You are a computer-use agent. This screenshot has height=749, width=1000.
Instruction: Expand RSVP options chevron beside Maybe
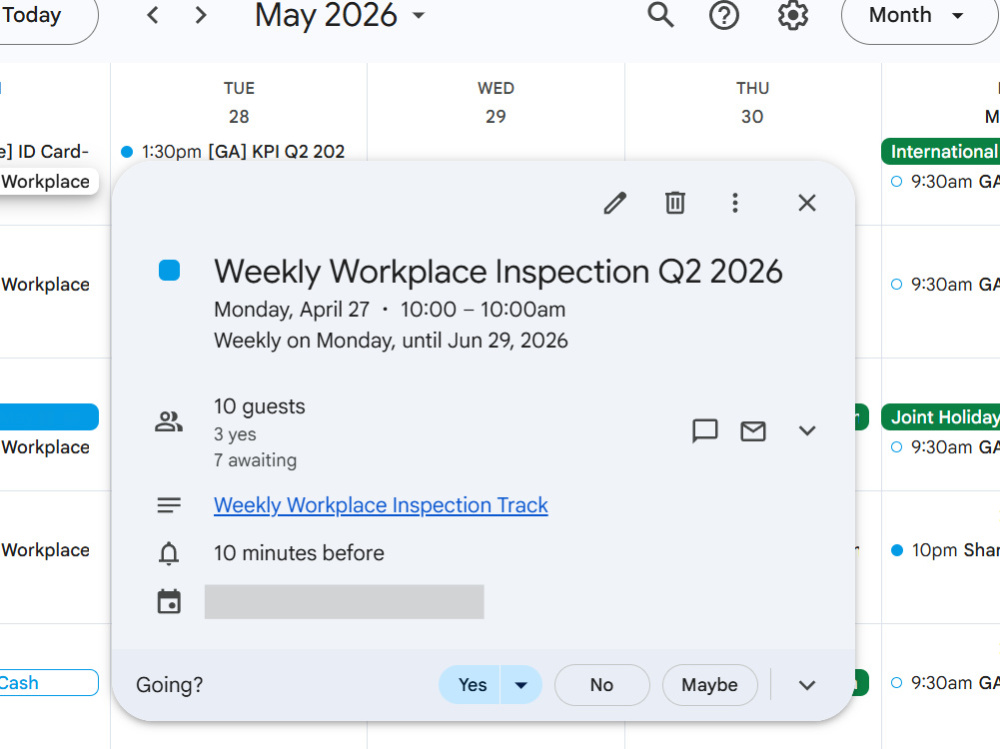[x=807, y=685]
